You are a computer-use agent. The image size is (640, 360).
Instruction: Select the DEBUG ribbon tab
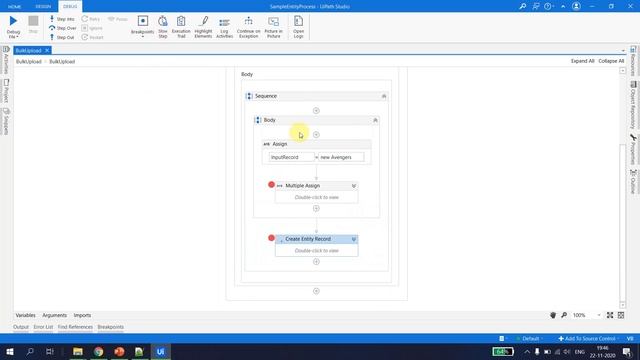click(x=70, y=7)
